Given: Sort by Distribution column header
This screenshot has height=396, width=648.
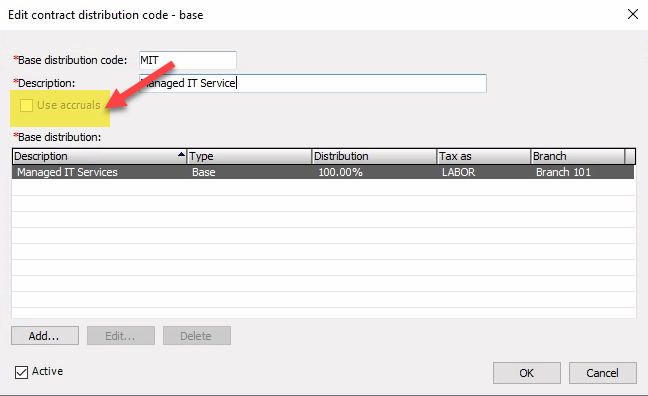Looking at the screenshot, I should (x=374, y=156).
